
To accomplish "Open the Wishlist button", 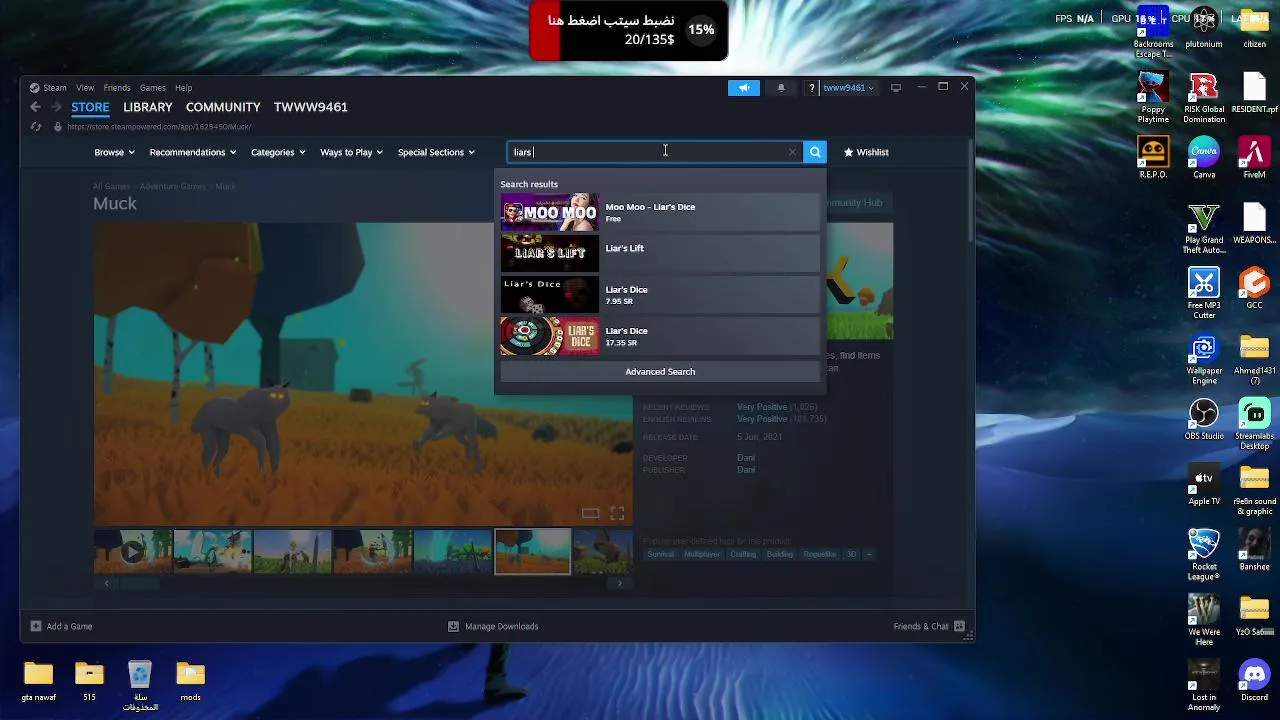I will pos(866,152).
